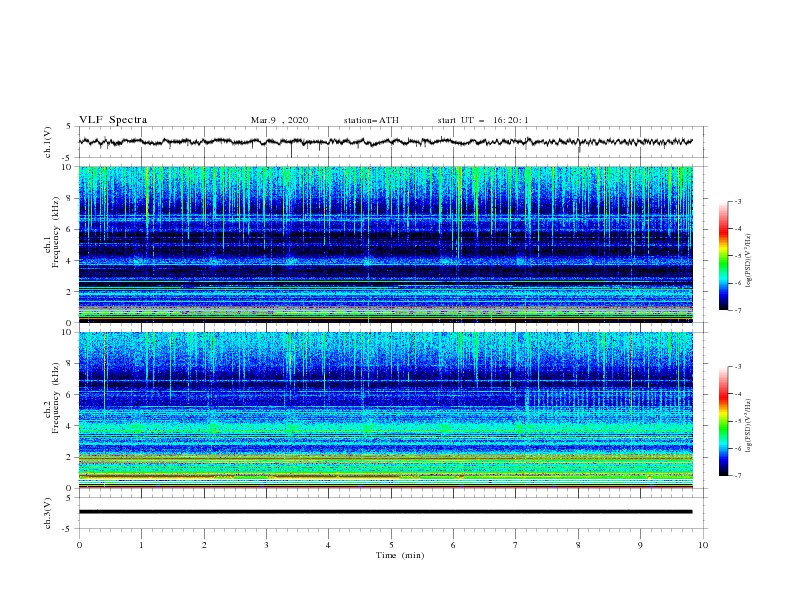Click inside the ch.2 spectrogram panel
This screenshot has height=612, width=792.
(385, 410)
